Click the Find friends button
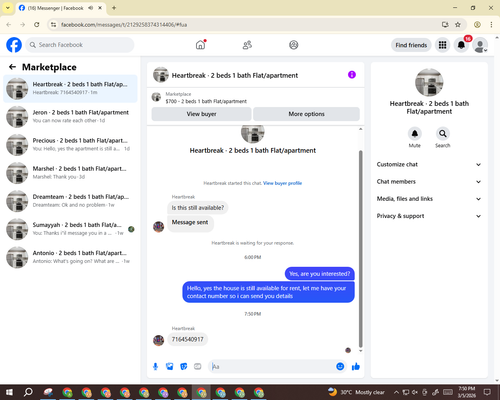500x400 pixels. tap(411, 45)
